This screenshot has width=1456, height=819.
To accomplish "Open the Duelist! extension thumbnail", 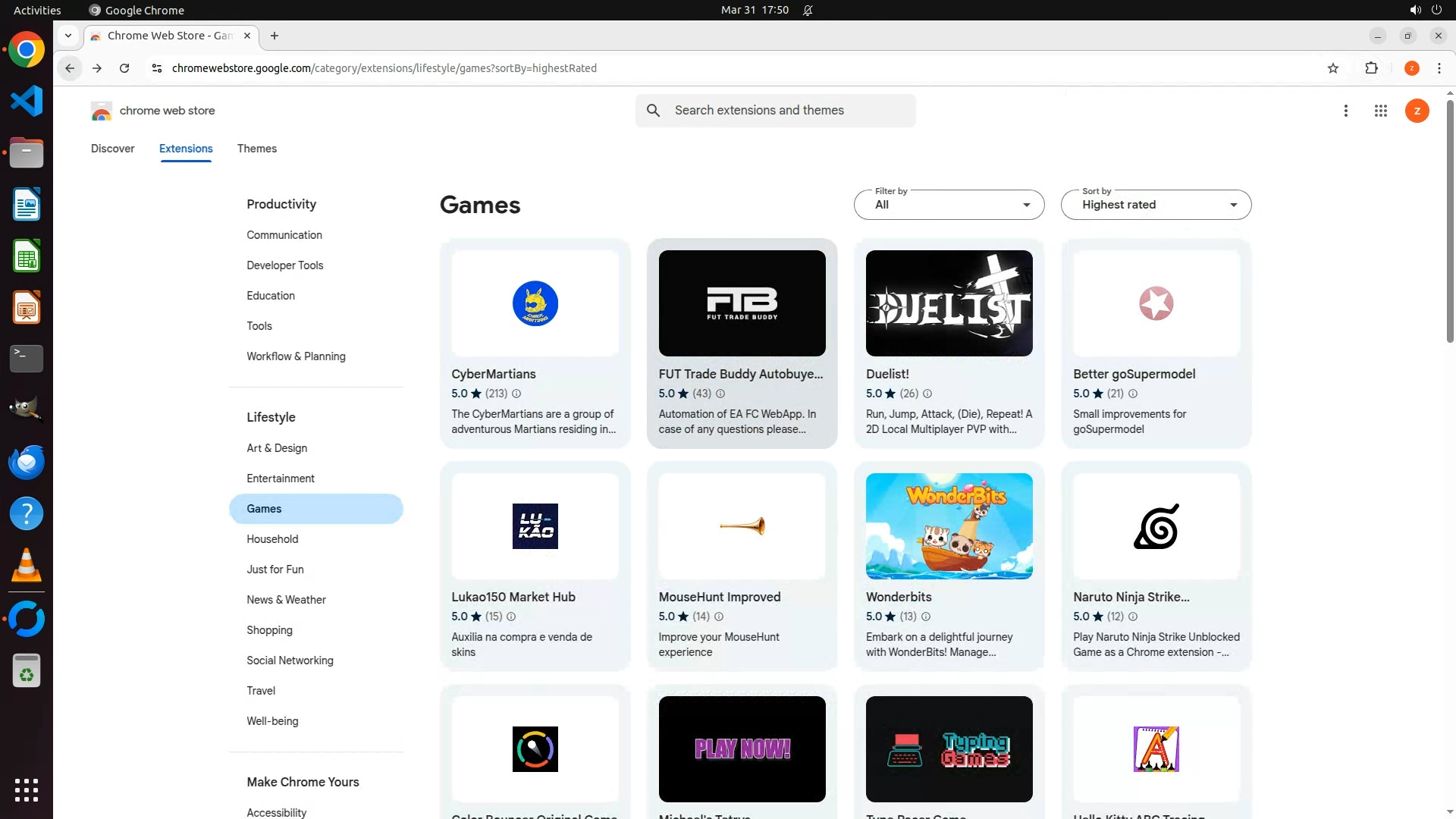I will coord(949,303).
